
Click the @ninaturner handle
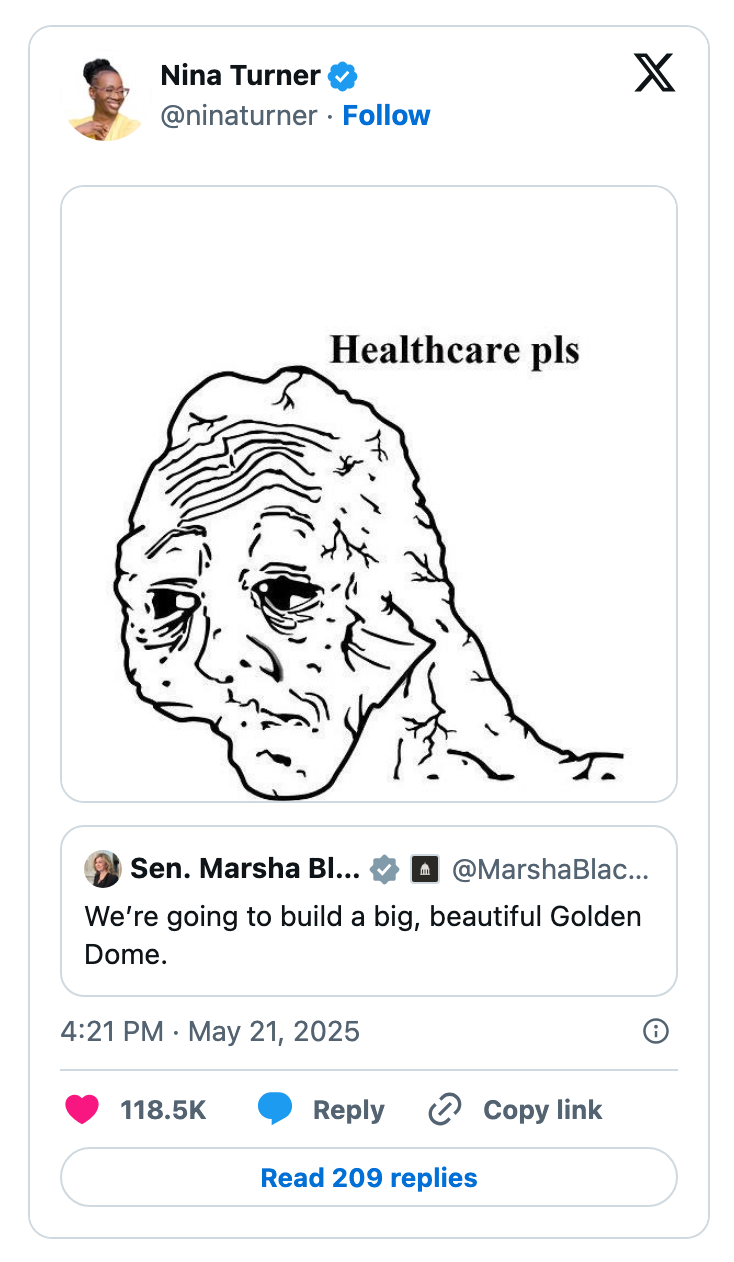click(240, 115)
